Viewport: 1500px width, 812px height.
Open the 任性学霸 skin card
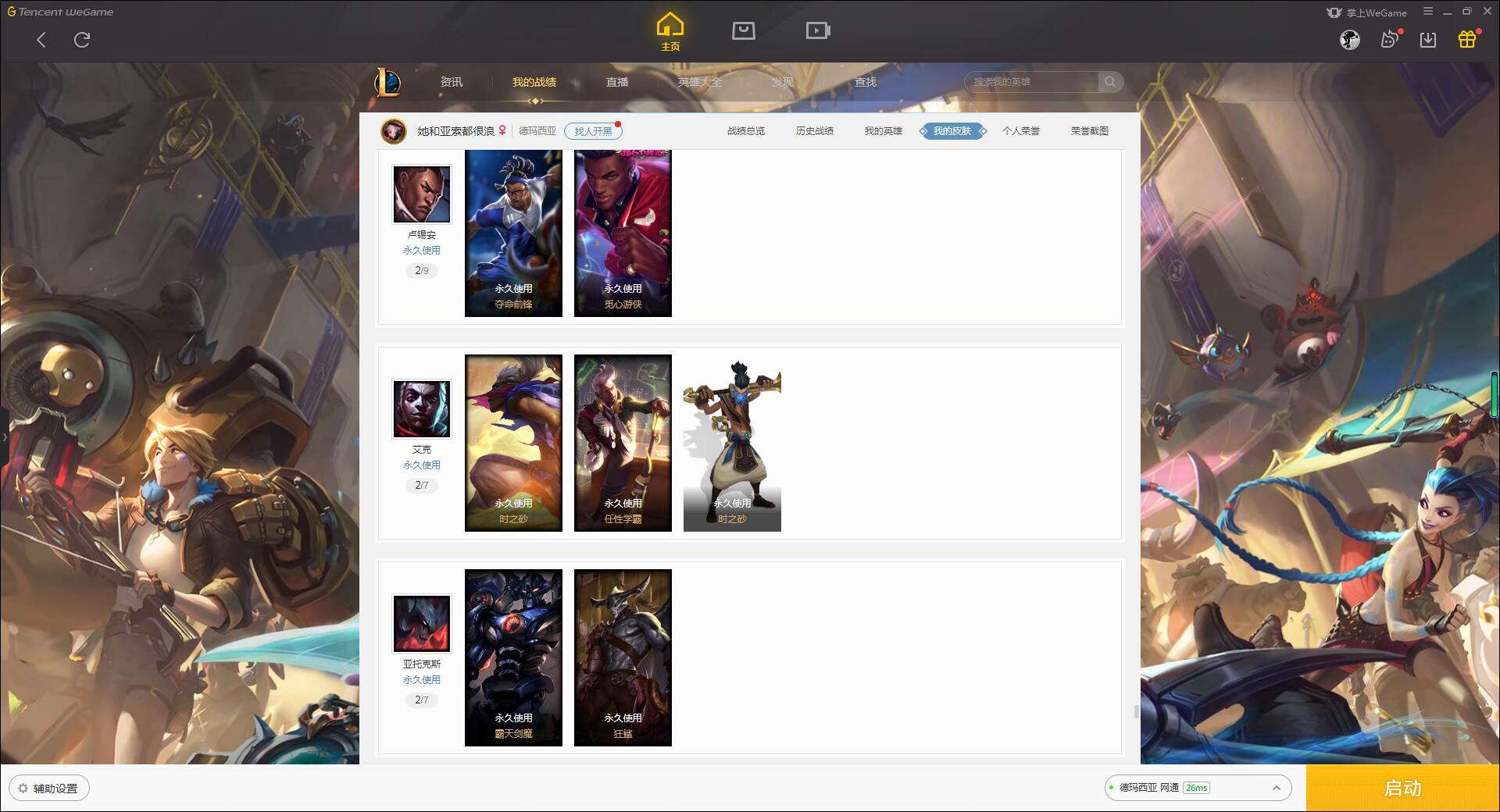tap(623, 443)
